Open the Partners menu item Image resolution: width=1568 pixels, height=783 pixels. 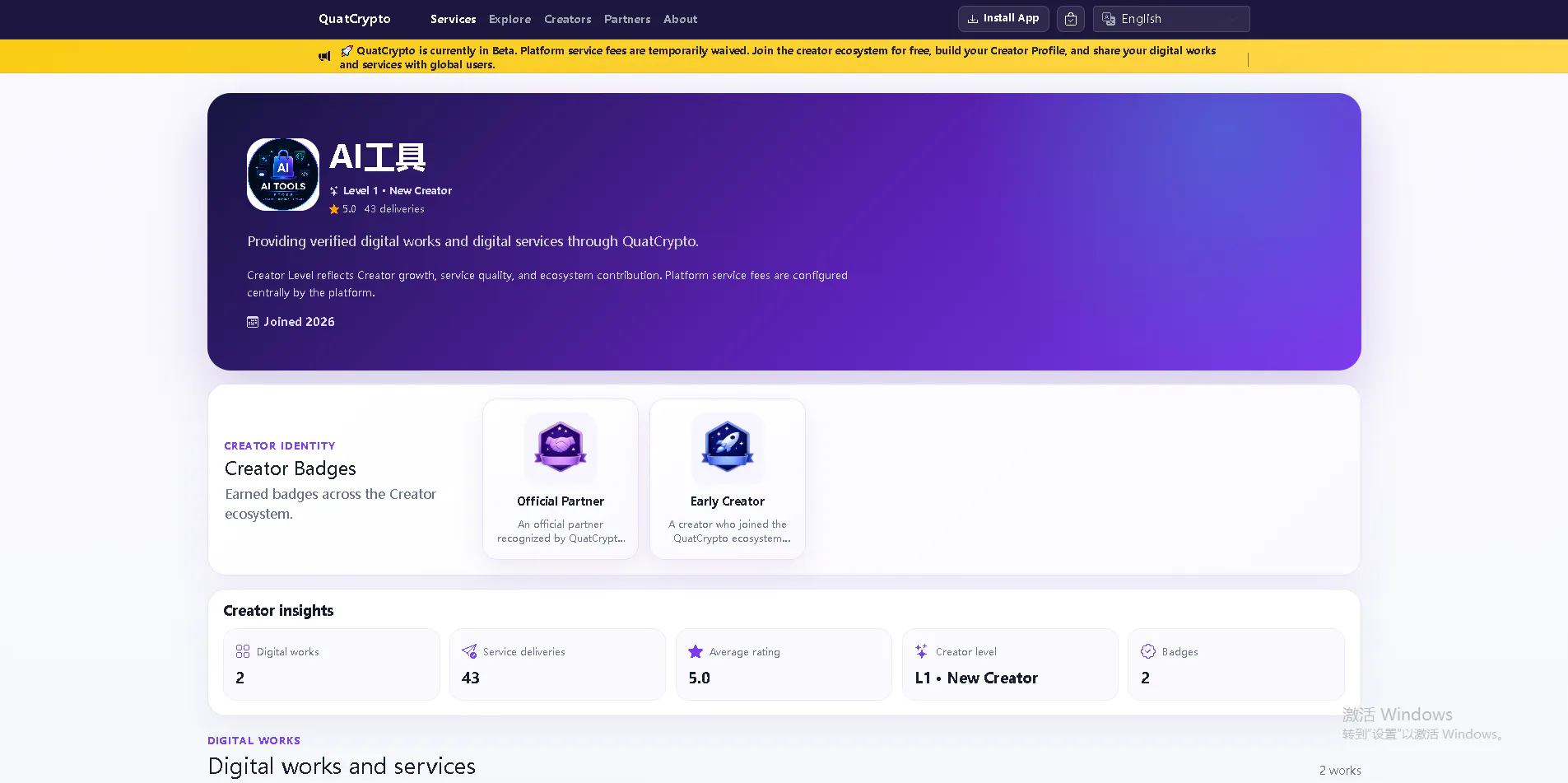click(x=627, y=19)
